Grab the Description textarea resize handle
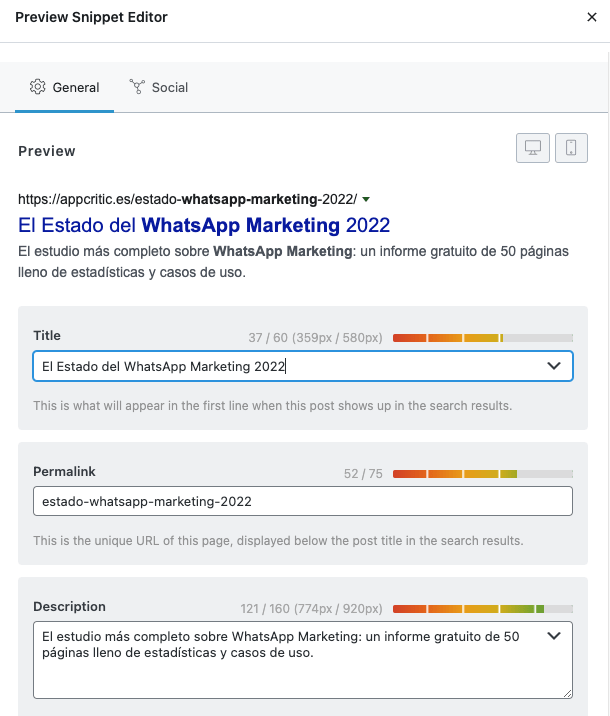This screenshot has width=610, height=716. tap(568, 692)
